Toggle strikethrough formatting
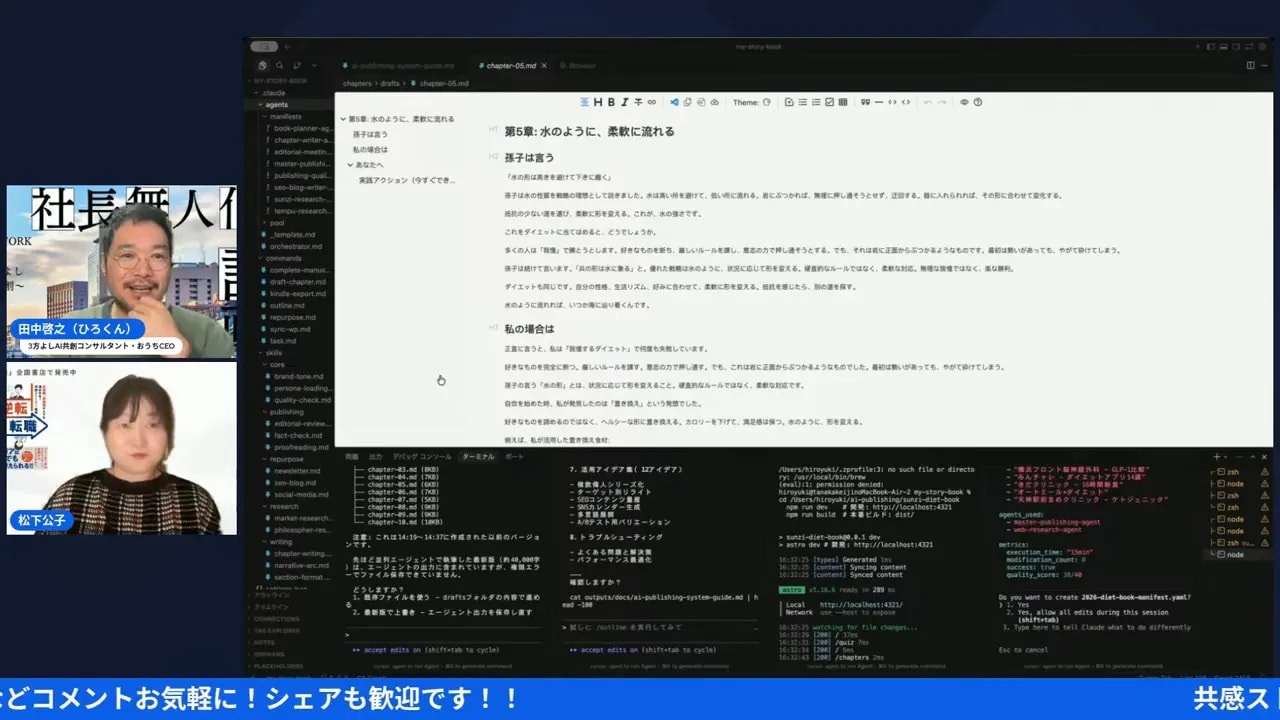The height and width of the screenshot is (720, 1280). point(638,102)
